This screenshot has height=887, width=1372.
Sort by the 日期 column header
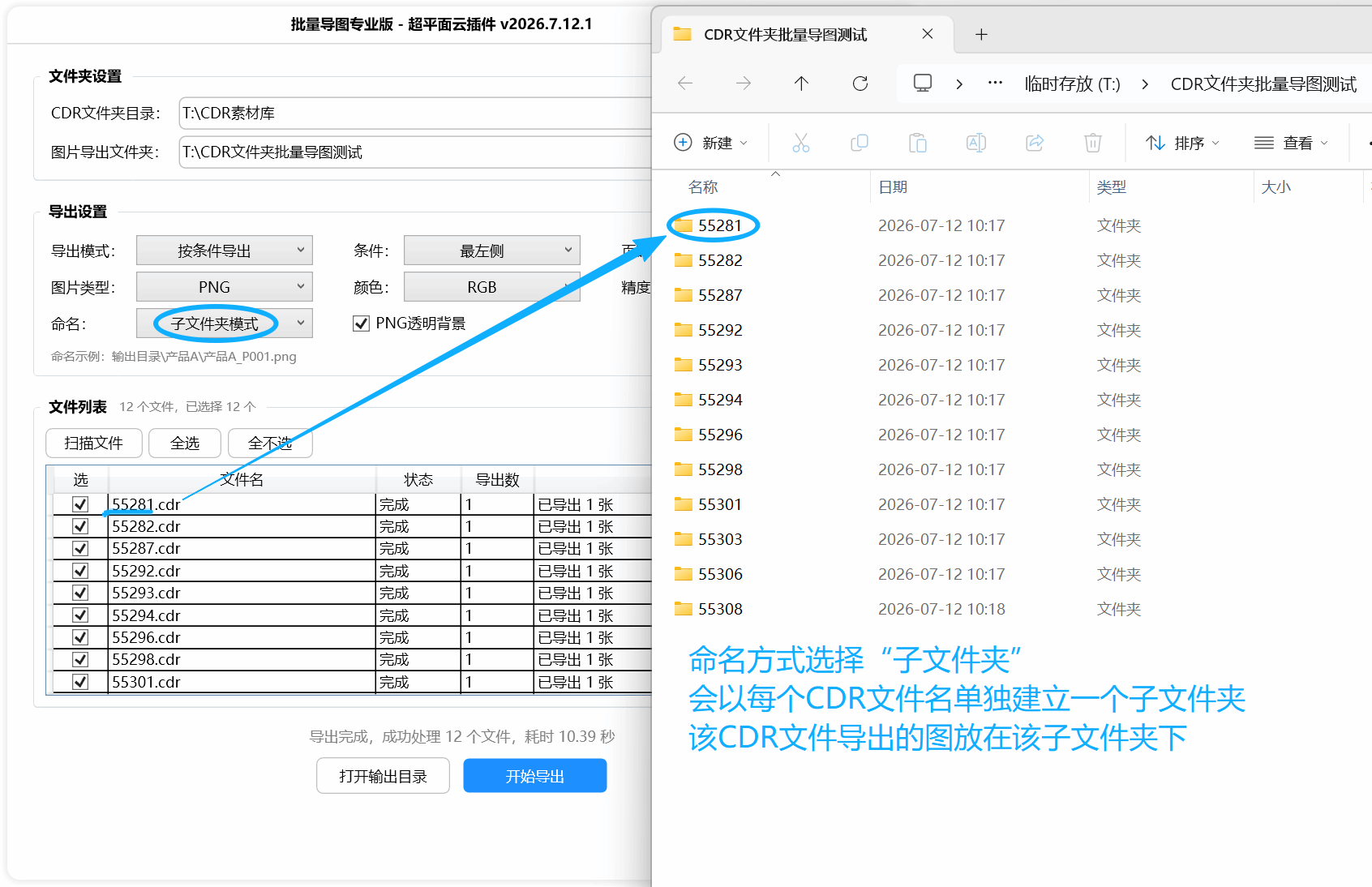[893, 187]
